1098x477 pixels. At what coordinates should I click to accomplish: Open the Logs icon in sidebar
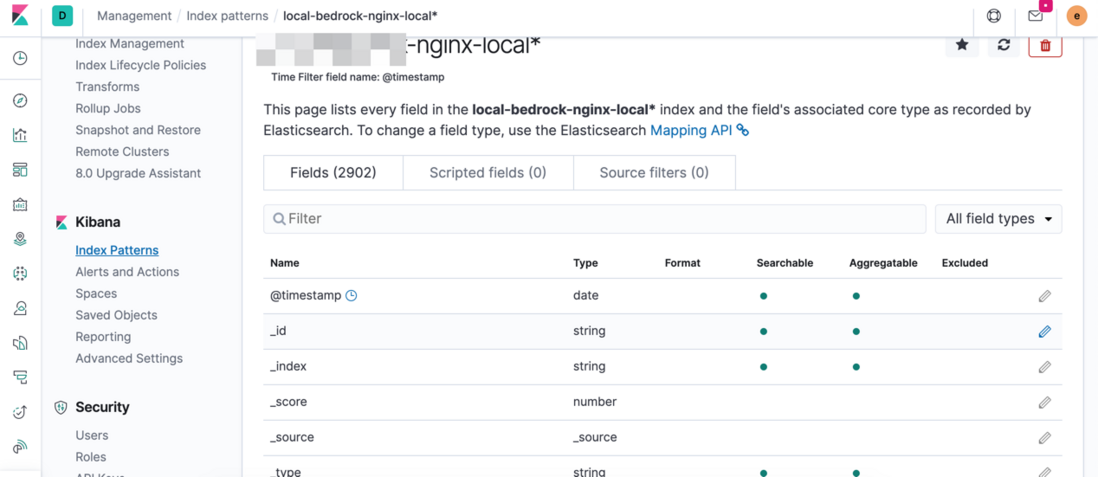click(x=20, y=343)
